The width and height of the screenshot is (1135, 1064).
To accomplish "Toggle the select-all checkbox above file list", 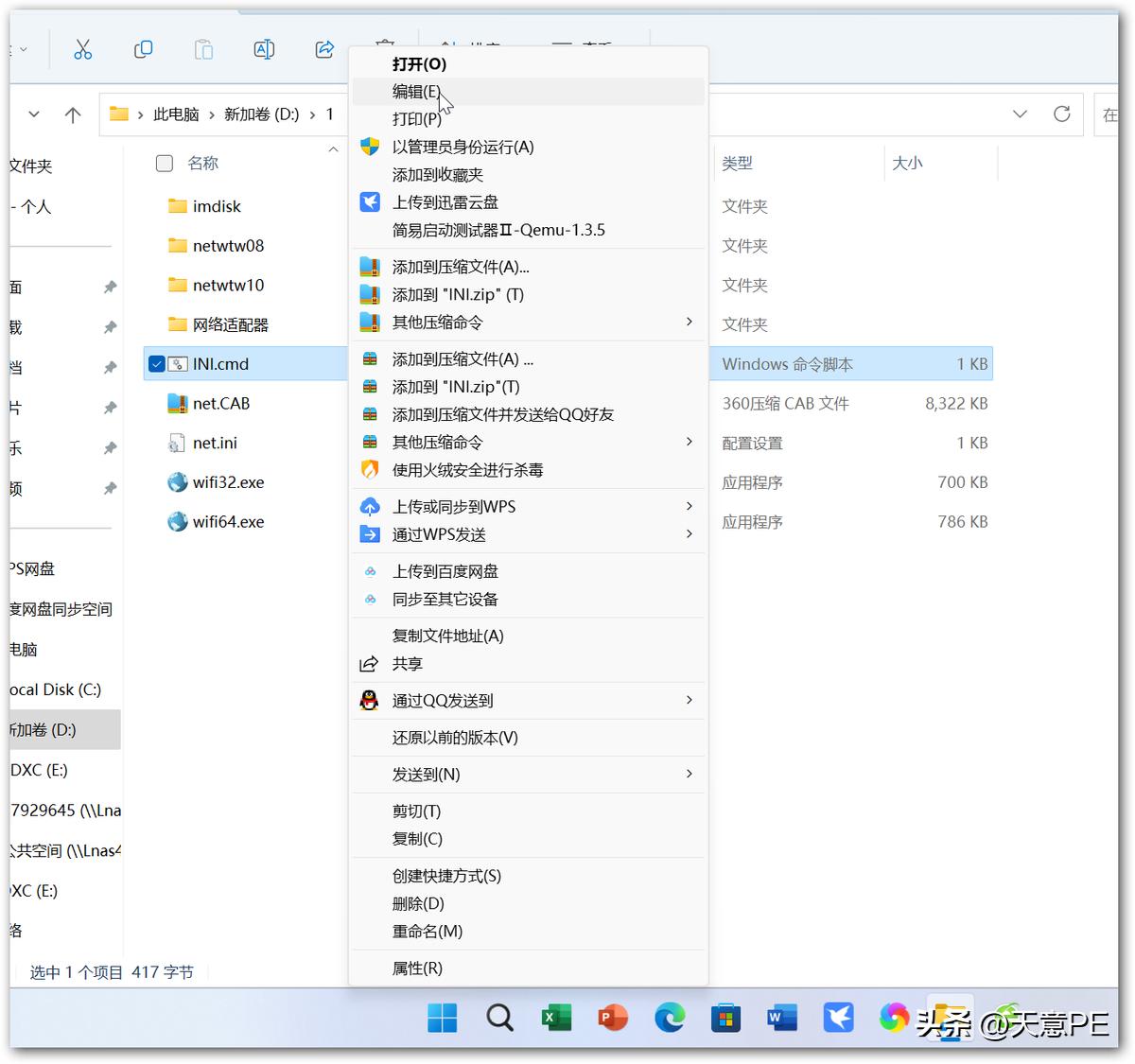I will [164, 163].
